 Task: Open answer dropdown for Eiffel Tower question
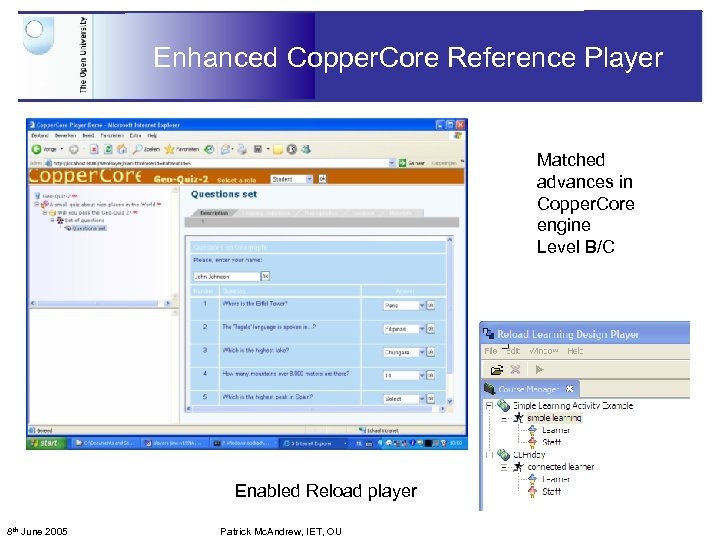coord(422,305)
